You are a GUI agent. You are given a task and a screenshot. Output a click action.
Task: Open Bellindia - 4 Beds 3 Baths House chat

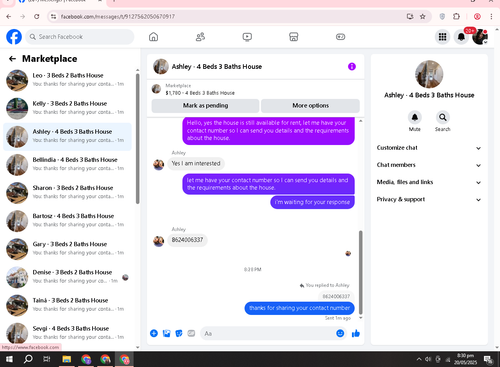(x=67, y=165)
